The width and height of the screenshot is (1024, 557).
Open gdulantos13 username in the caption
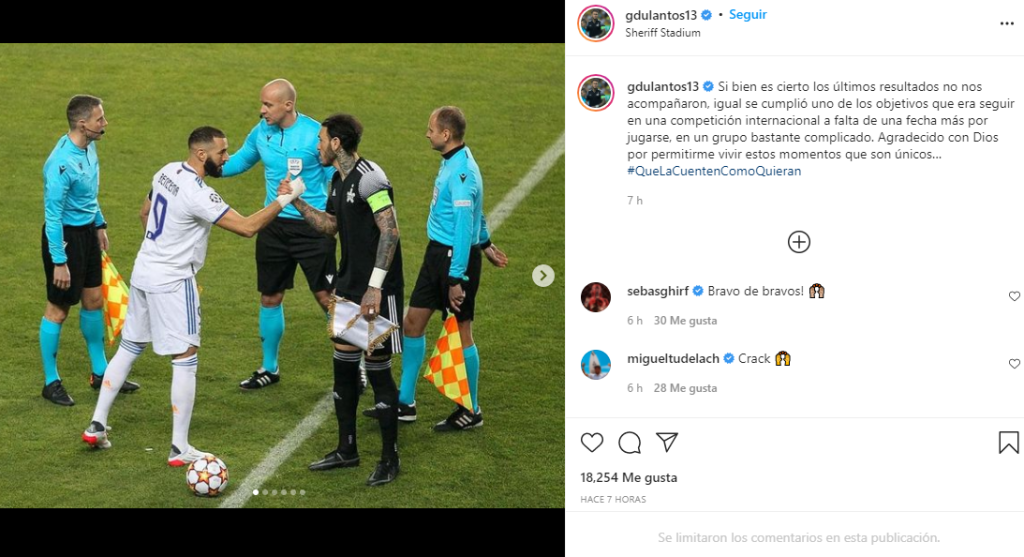coord(662,86)
